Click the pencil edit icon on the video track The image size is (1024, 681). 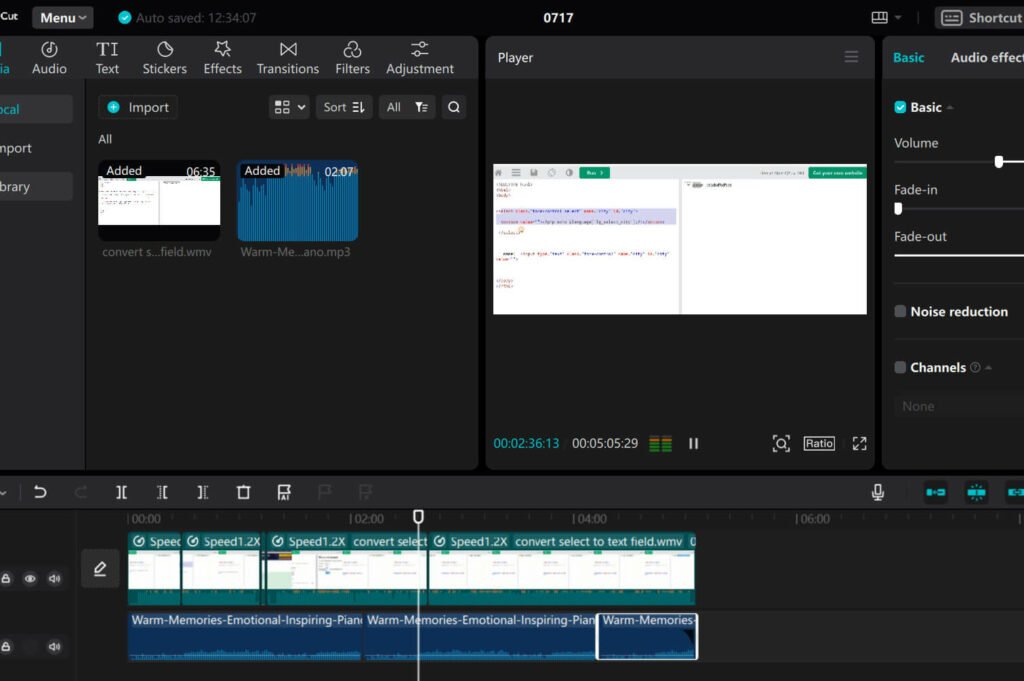click(x=99, y=569)
